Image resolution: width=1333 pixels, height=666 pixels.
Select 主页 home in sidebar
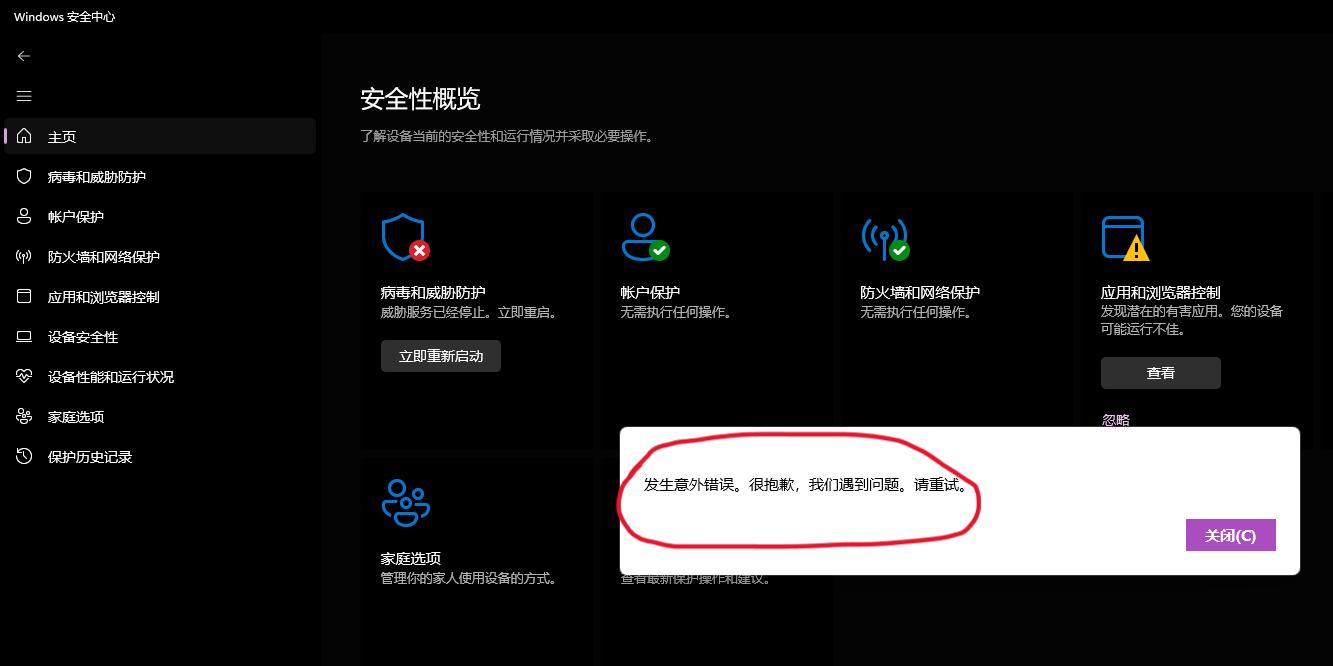coord(160,136)
